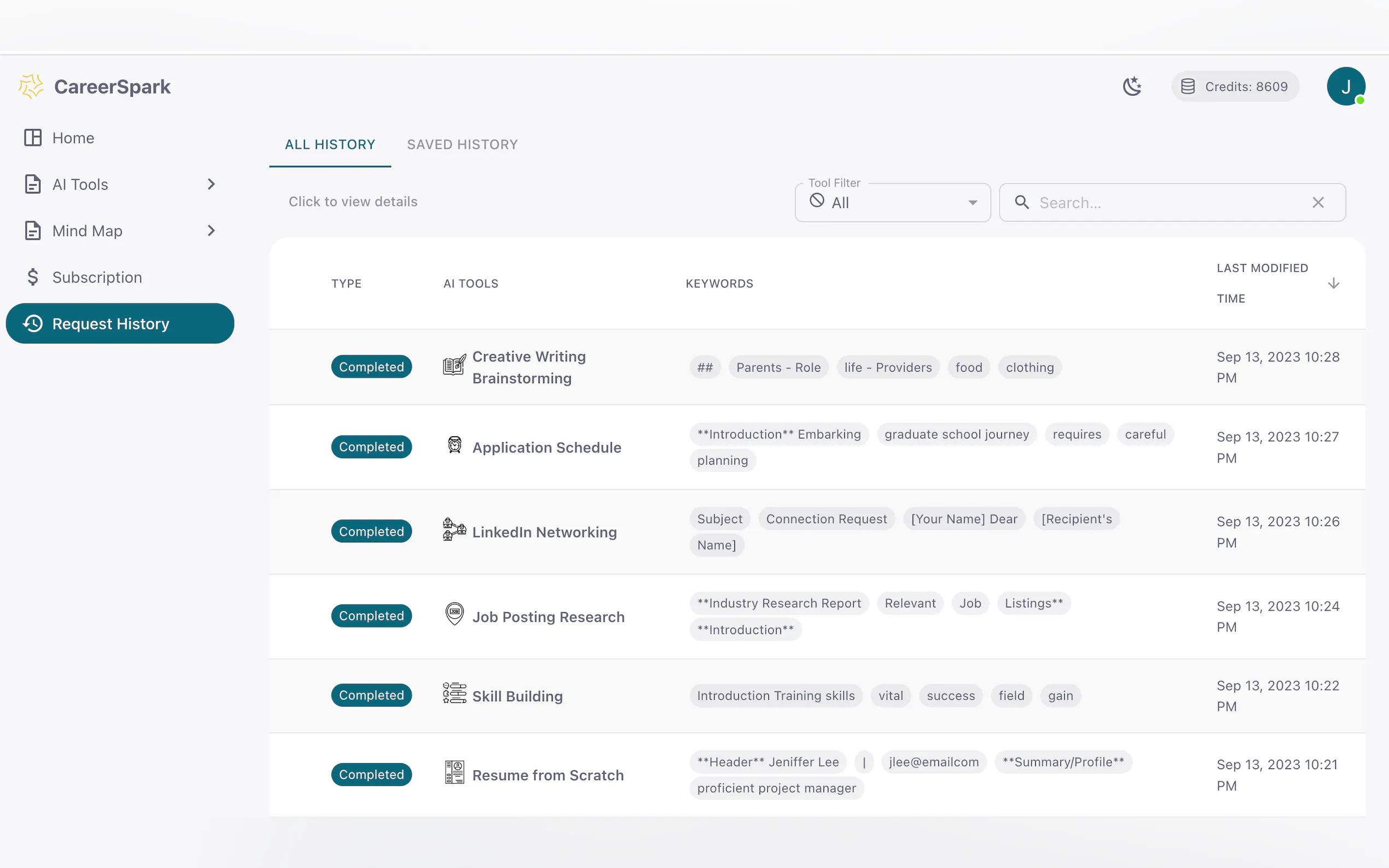Viewport: 1389px width, 868px height.
Task: Click the LinkedIn Networking row icon
Action: click(x=454, y=530)
